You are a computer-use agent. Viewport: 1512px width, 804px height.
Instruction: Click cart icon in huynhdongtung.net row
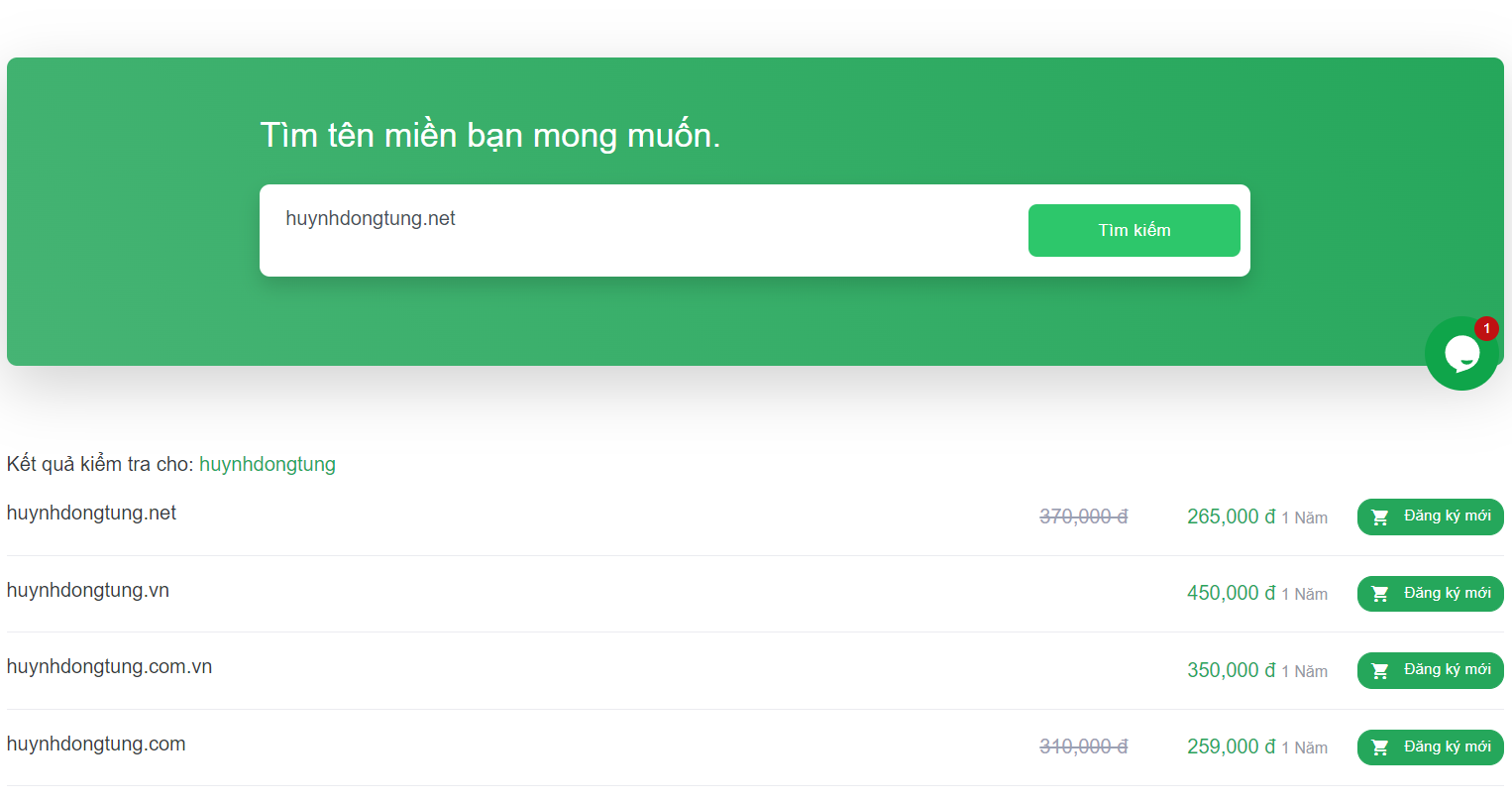click(x=1380, y=517)
